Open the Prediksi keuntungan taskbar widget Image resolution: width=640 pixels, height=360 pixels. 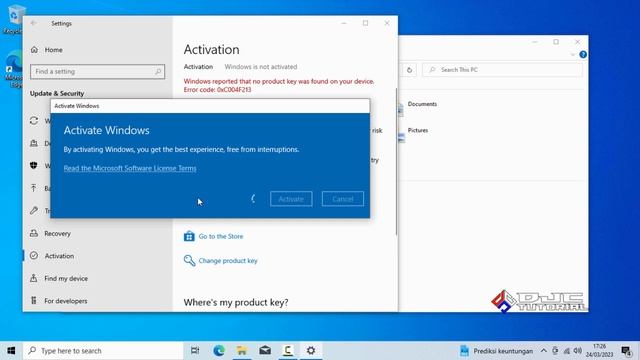tap(496, 351)
